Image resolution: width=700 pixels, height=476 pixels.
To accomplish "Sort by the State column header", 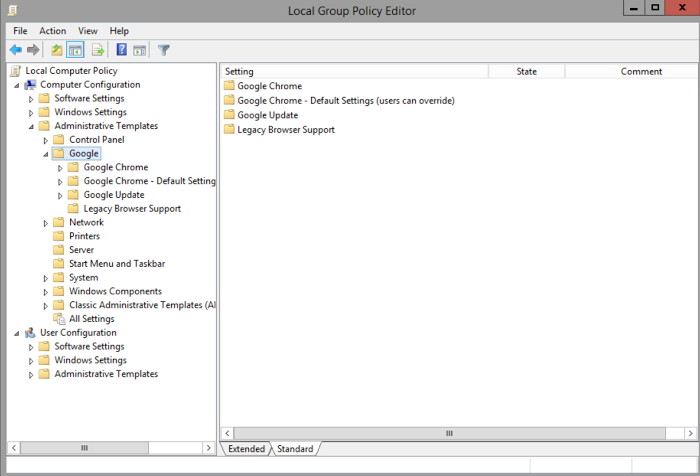I will tap(527, 71).
